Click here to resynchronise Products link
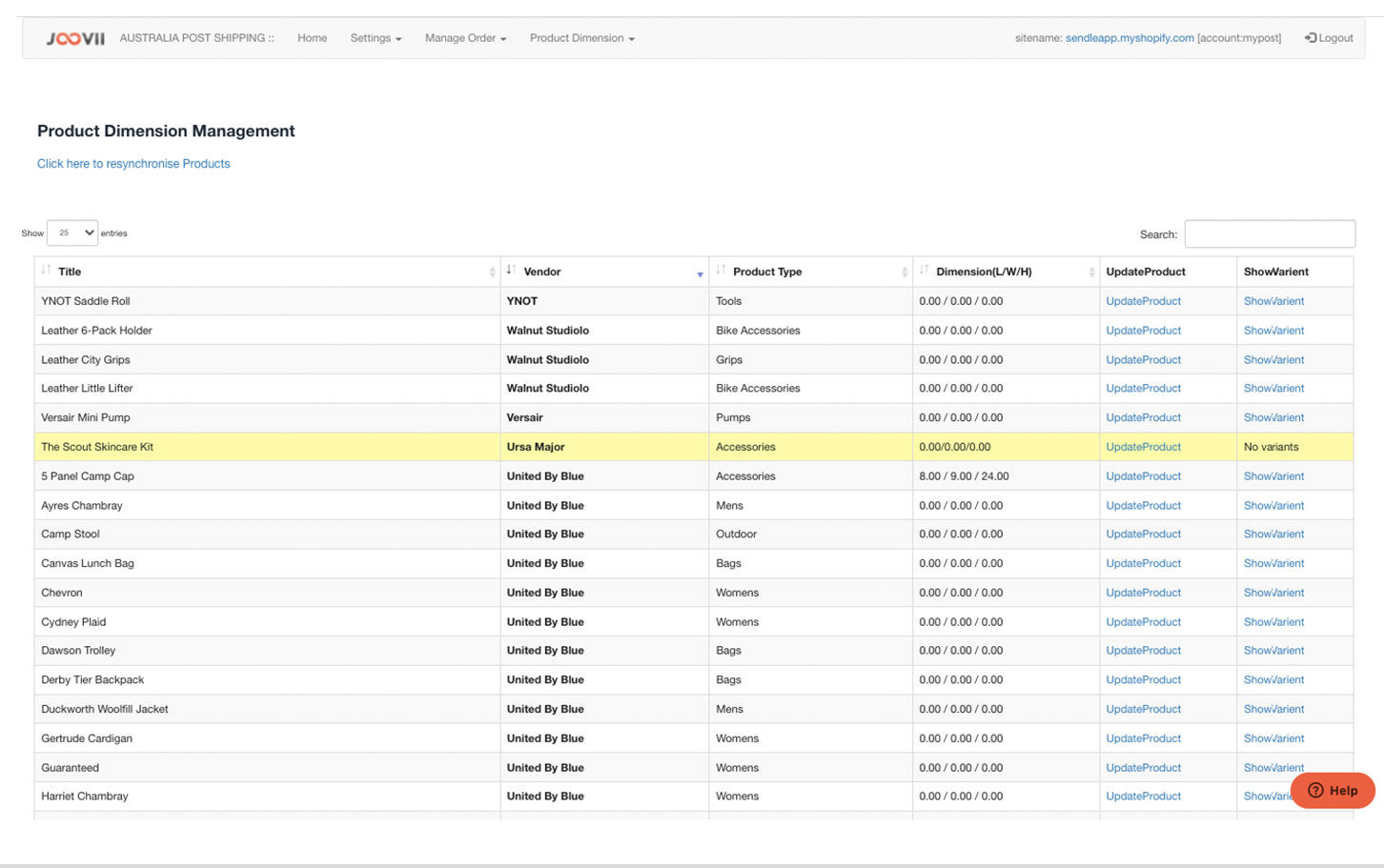 (133, 164)
